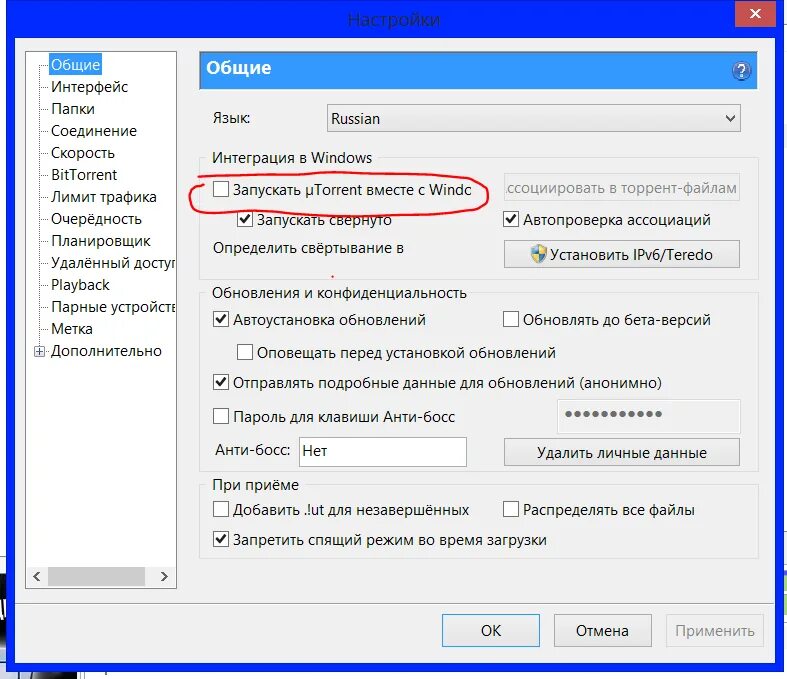Click the Установить IPv6/Teredo button

coord(621,254)
